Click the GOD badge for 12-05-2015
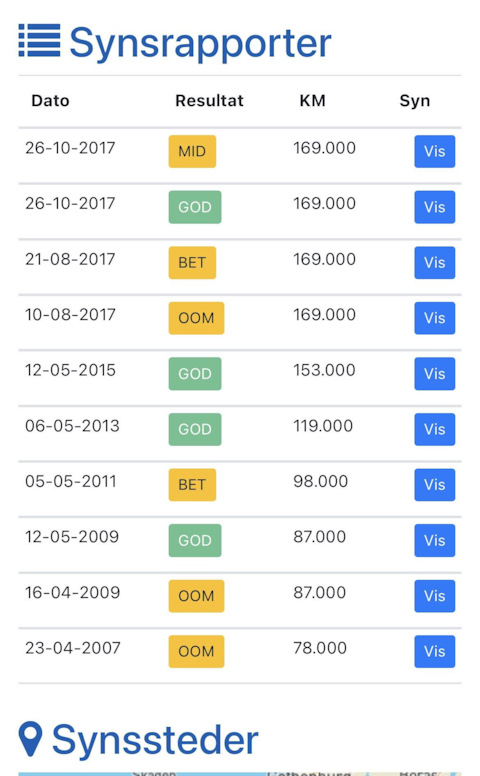The height and width of the screenshot is (776, 480). (x=195, y=374)
